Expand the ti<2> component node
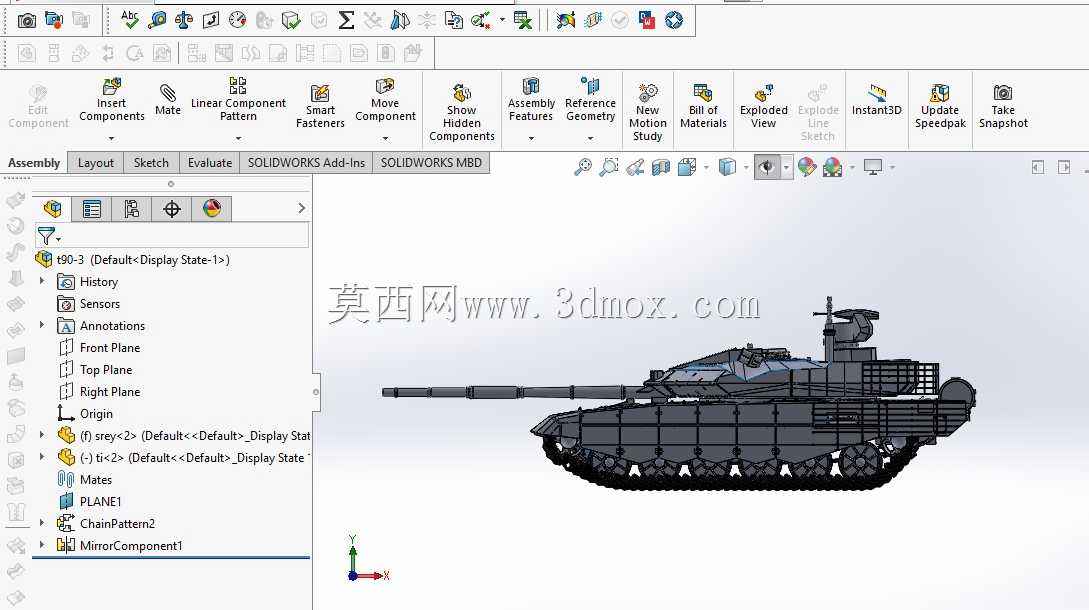 (x=42, y=457)
